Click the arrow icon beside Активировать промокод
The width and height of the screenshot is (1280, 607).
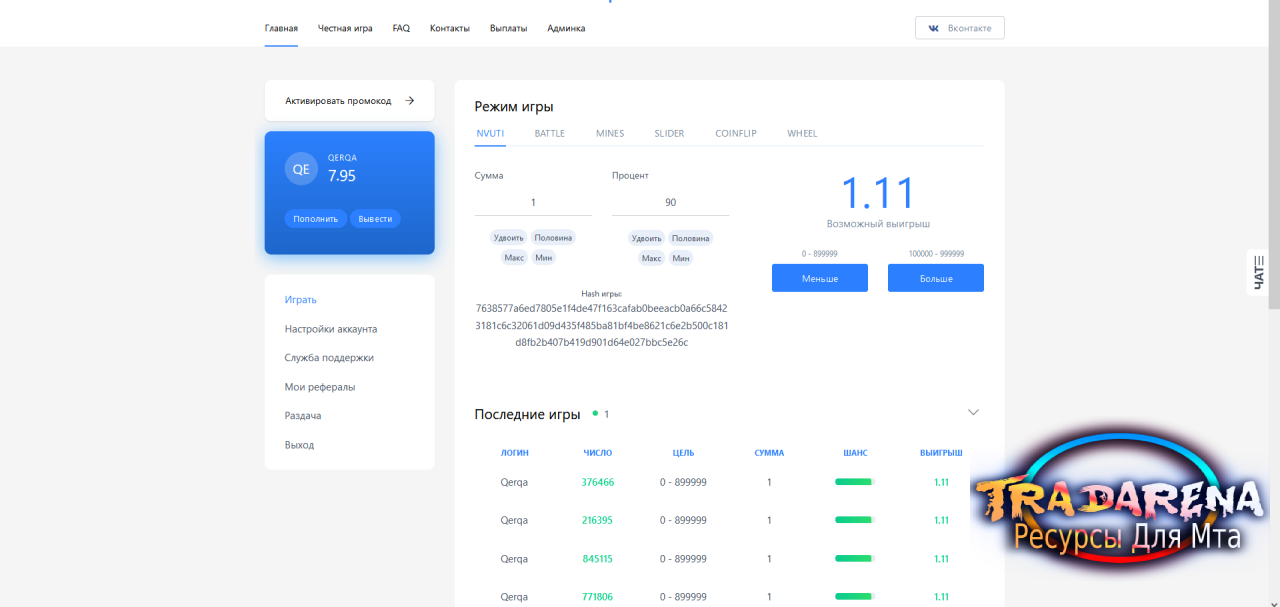point(410,100)
